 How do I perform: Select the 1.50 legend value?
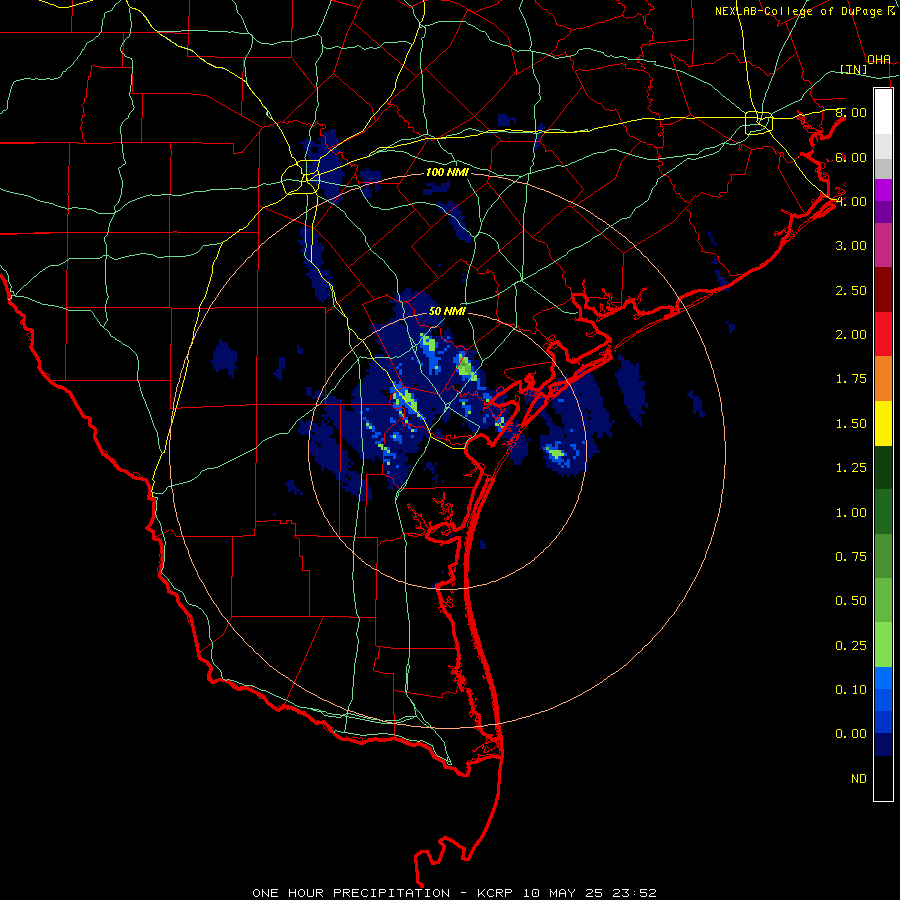click(851, 424)
